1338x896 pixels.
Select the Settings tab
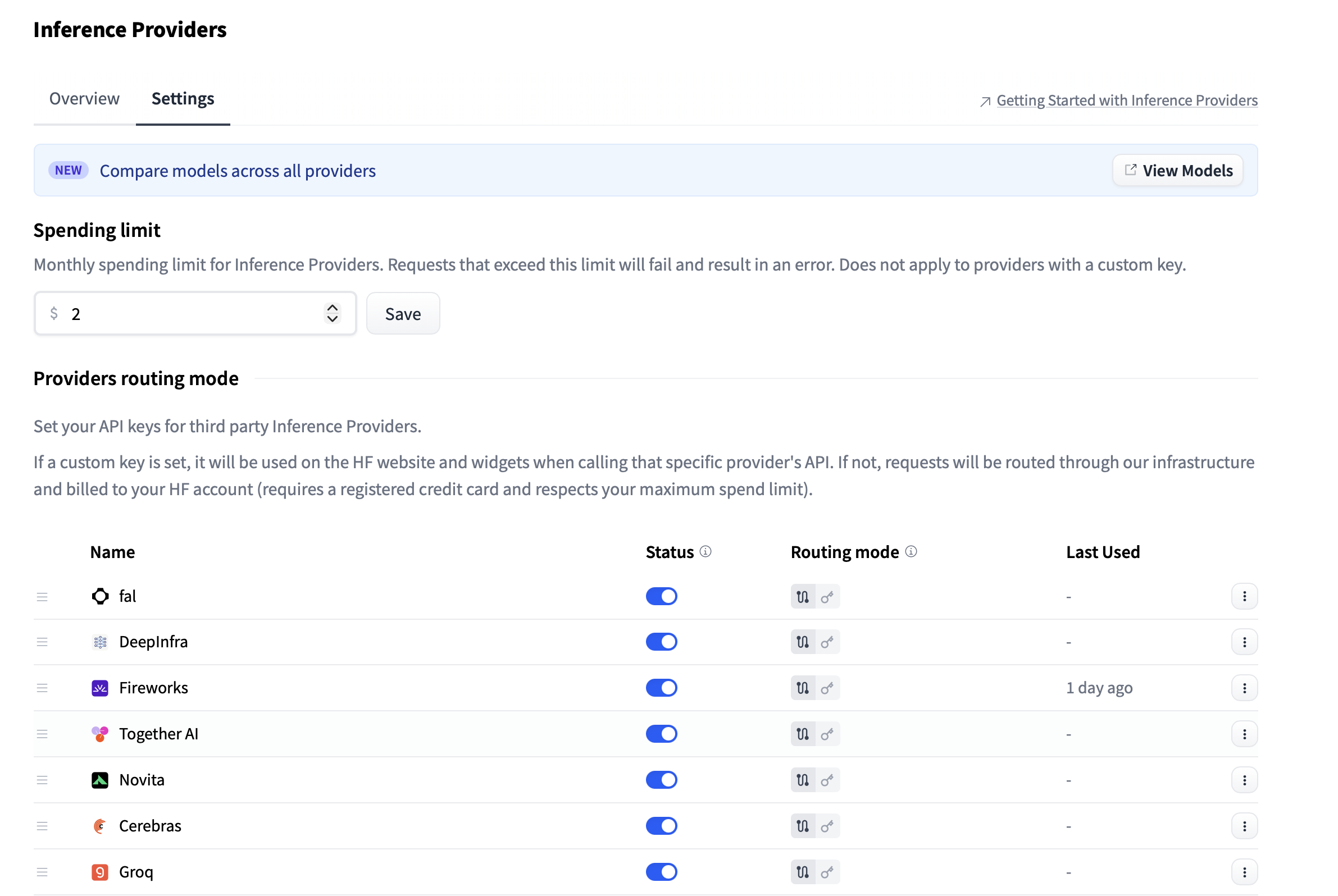pos(183,99)
